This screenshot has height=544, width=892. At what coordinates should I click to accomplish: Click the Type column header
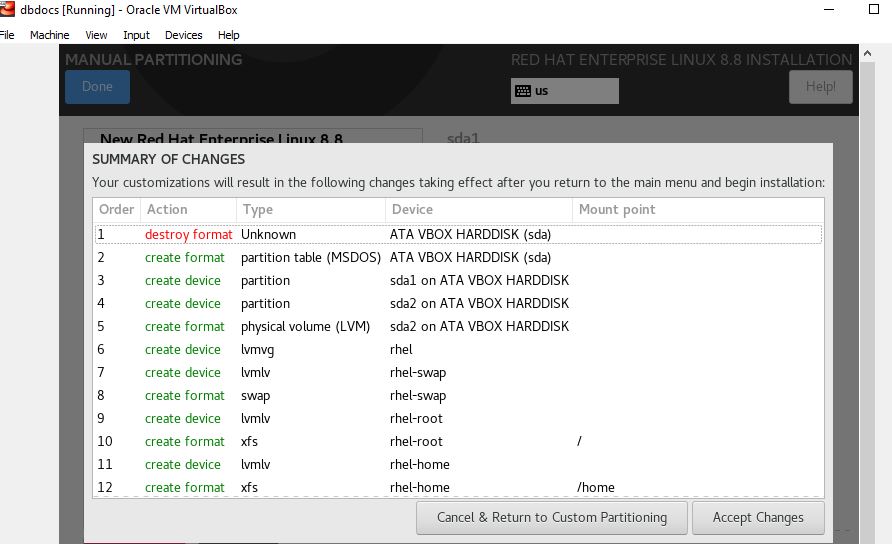click(311, 209)
